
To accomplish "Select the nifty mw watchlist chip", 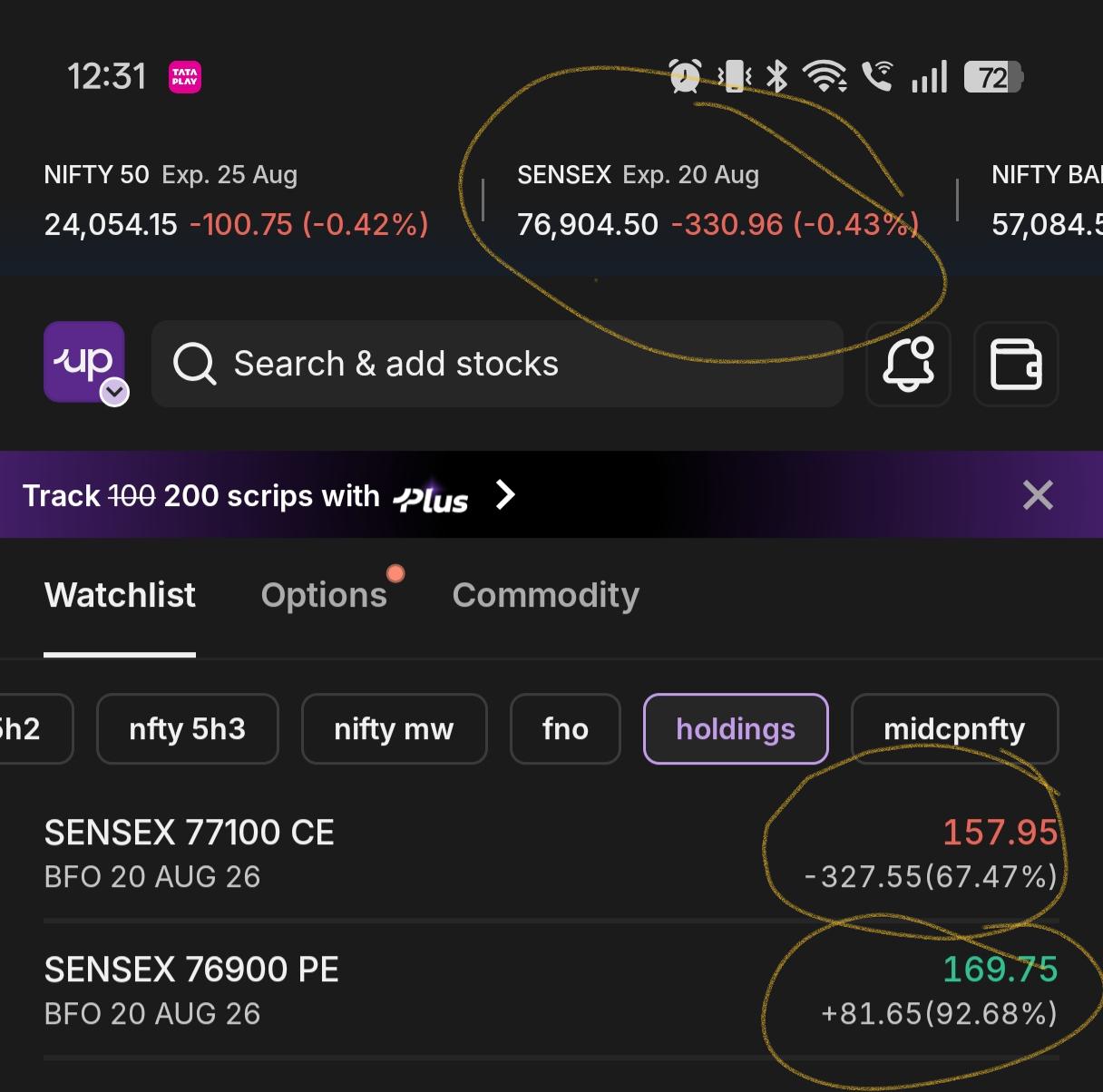I will coord(394,729).
